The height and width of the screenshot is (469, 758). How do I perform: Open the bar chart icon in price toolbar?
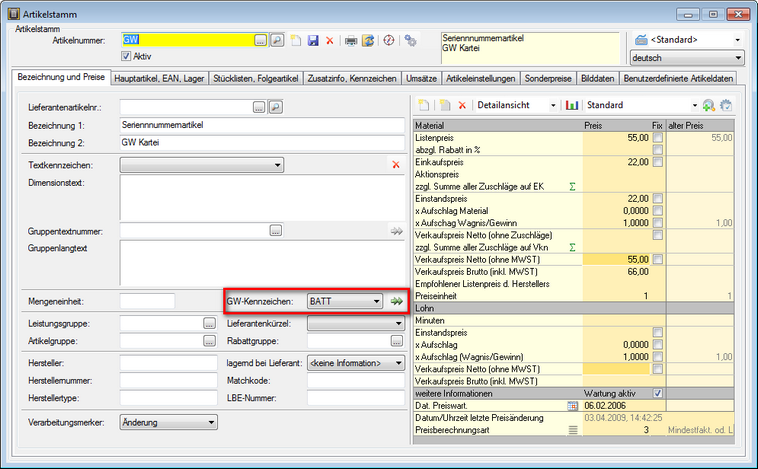572,105
